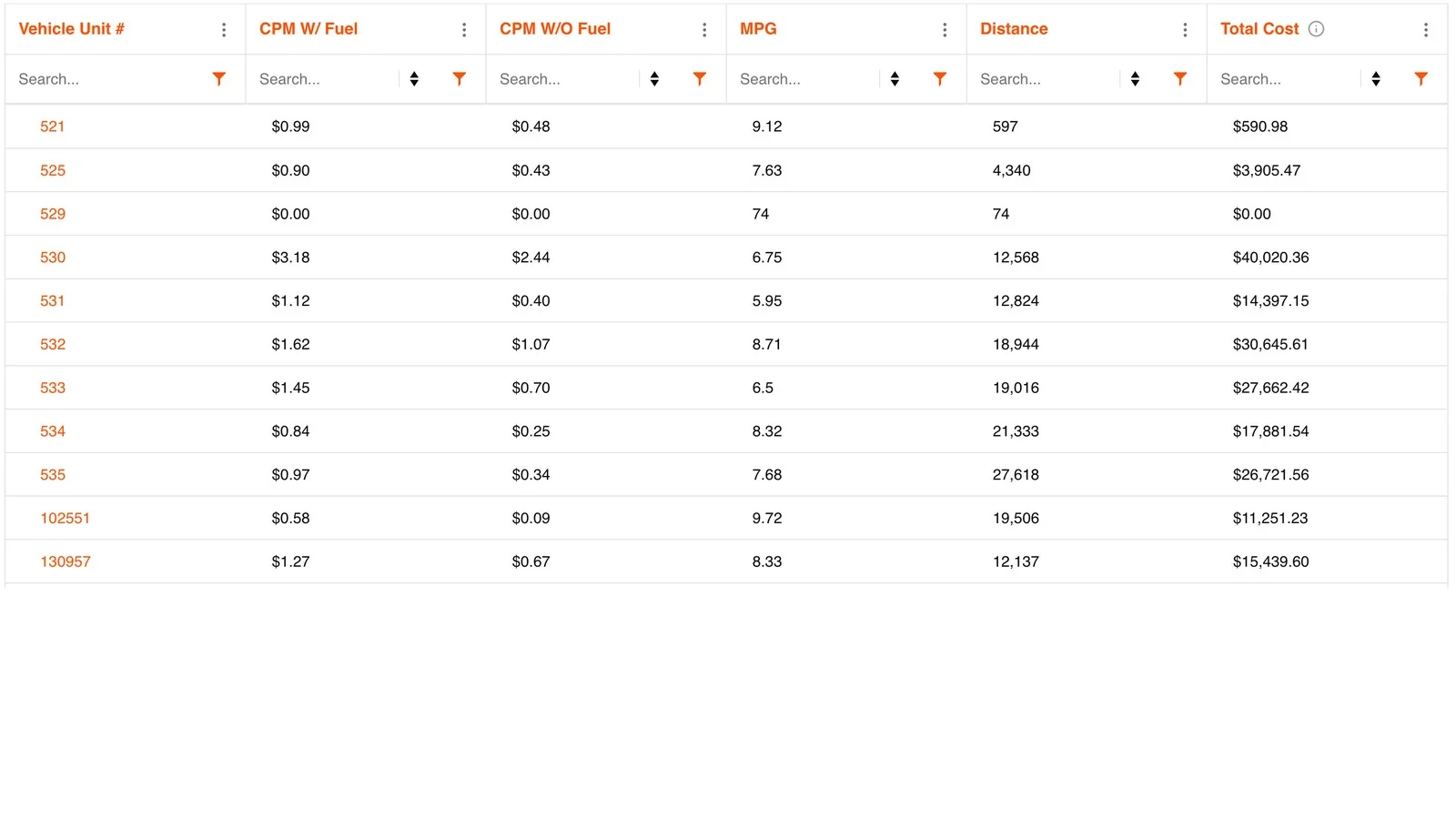Focus the MPG search field

pyautogui.click(x=808, y=79)
